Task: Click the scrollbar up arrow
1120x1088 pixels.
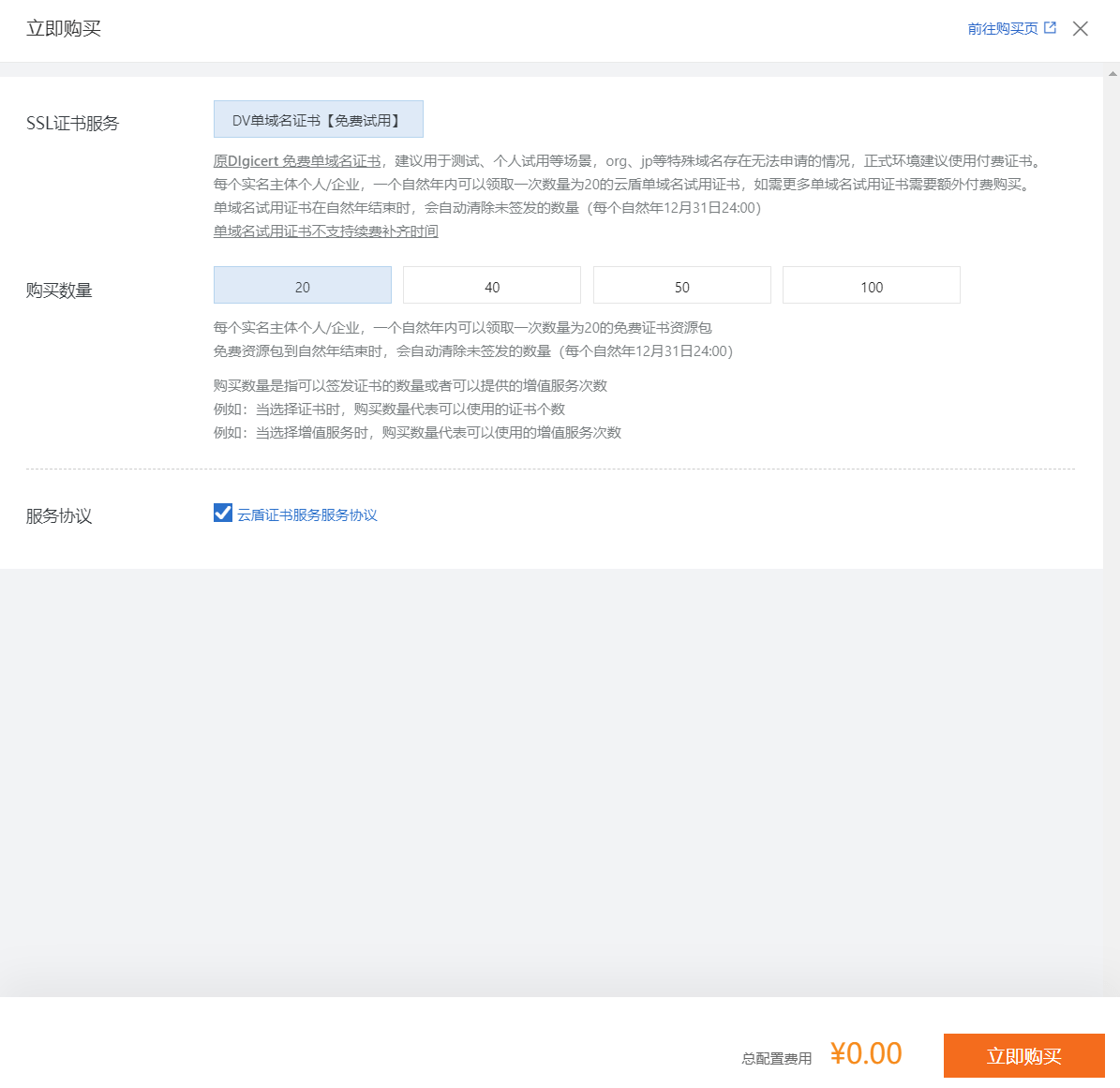Action: [1113, 73]
